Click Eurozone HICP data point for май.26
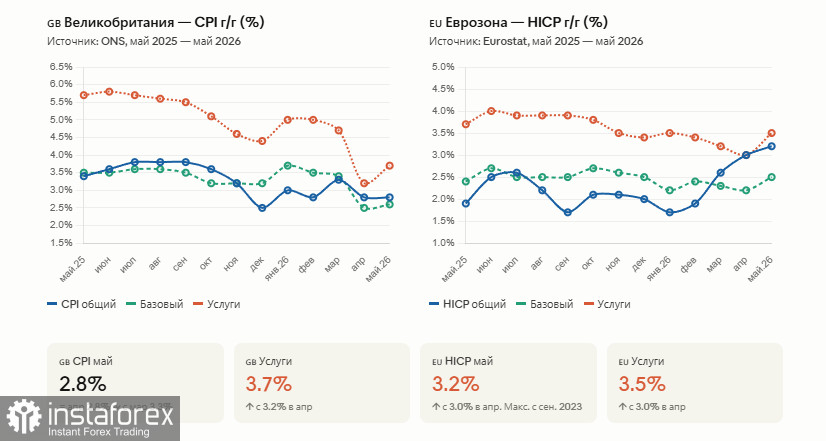 (771, 146)
